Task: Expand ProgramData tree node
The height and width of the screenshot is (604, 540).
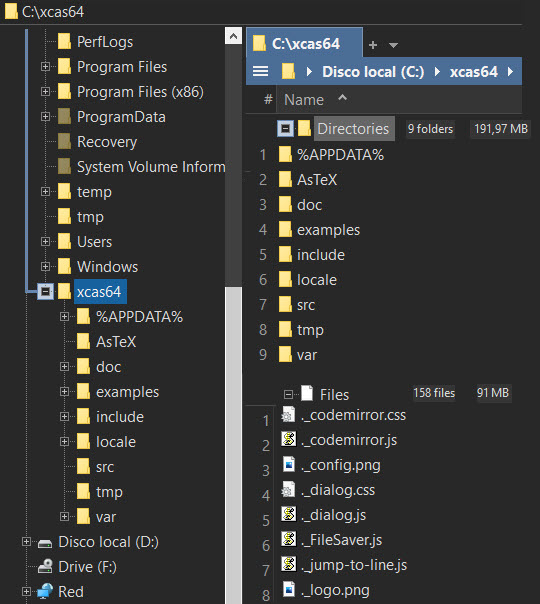Action: (45, 116)
